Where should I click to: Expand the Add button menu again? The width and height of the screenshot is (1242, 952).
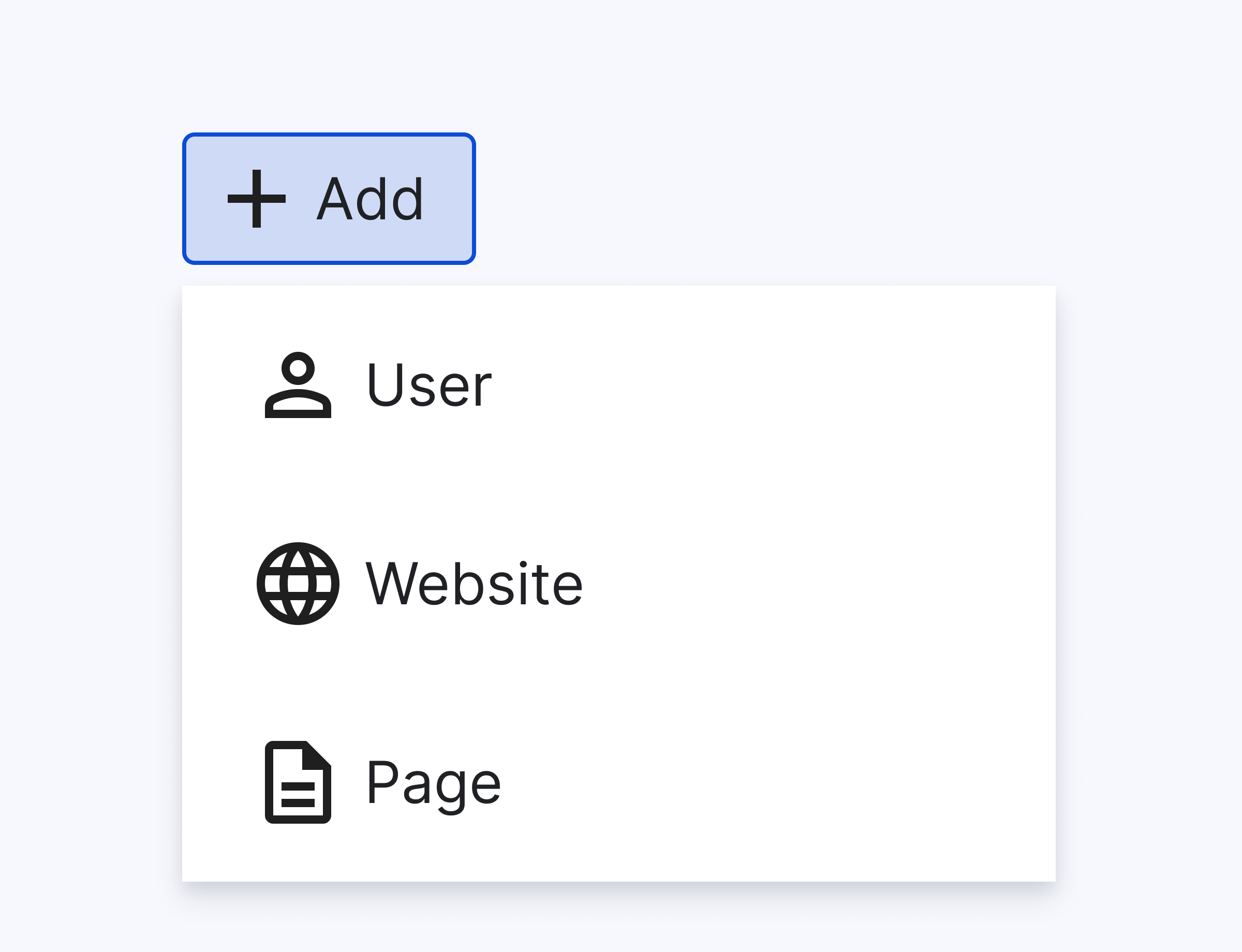(x=329, y=198)
